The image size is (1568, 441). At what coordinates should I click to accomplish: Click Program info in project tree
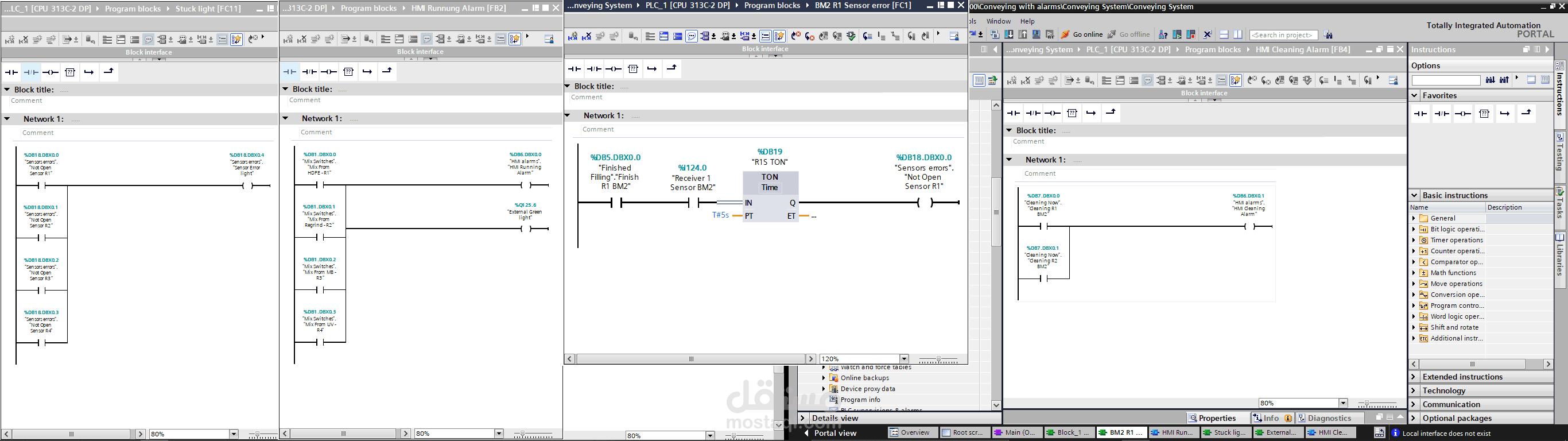[860, 400]
